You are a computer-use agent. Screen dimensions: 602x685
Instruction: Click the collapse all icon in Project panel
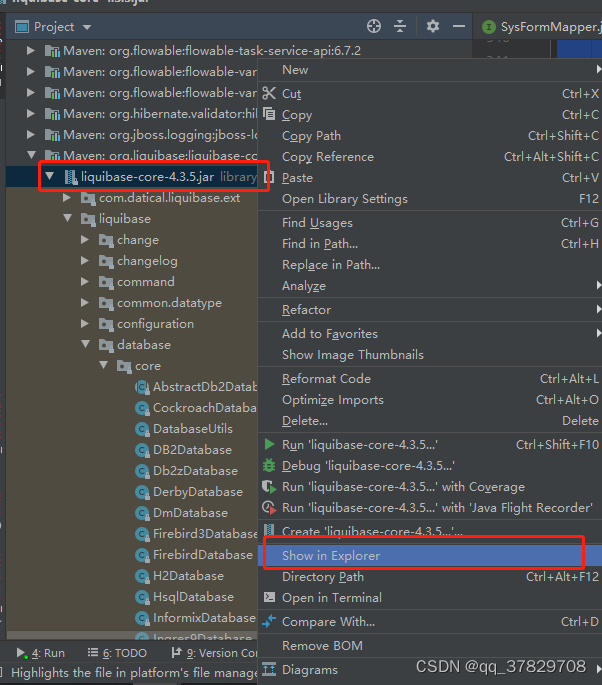point(400,27)
